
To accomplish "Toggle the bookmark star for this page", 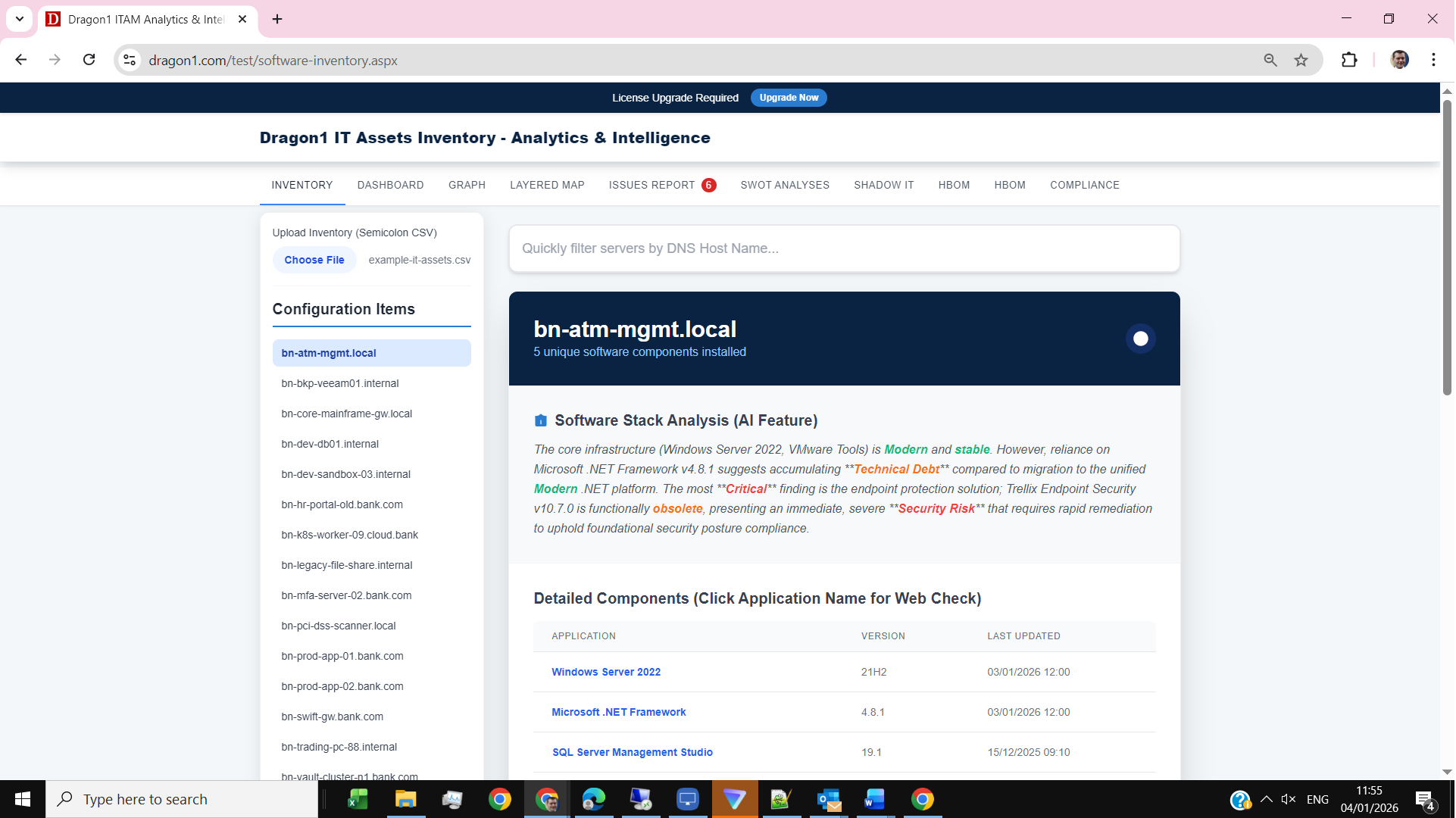I will (x=1301, y=60).
